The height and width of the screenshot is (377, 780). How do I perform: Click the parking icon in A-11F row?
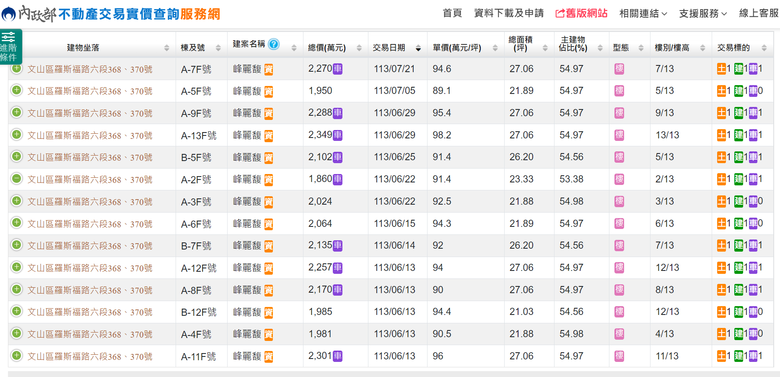337,356
